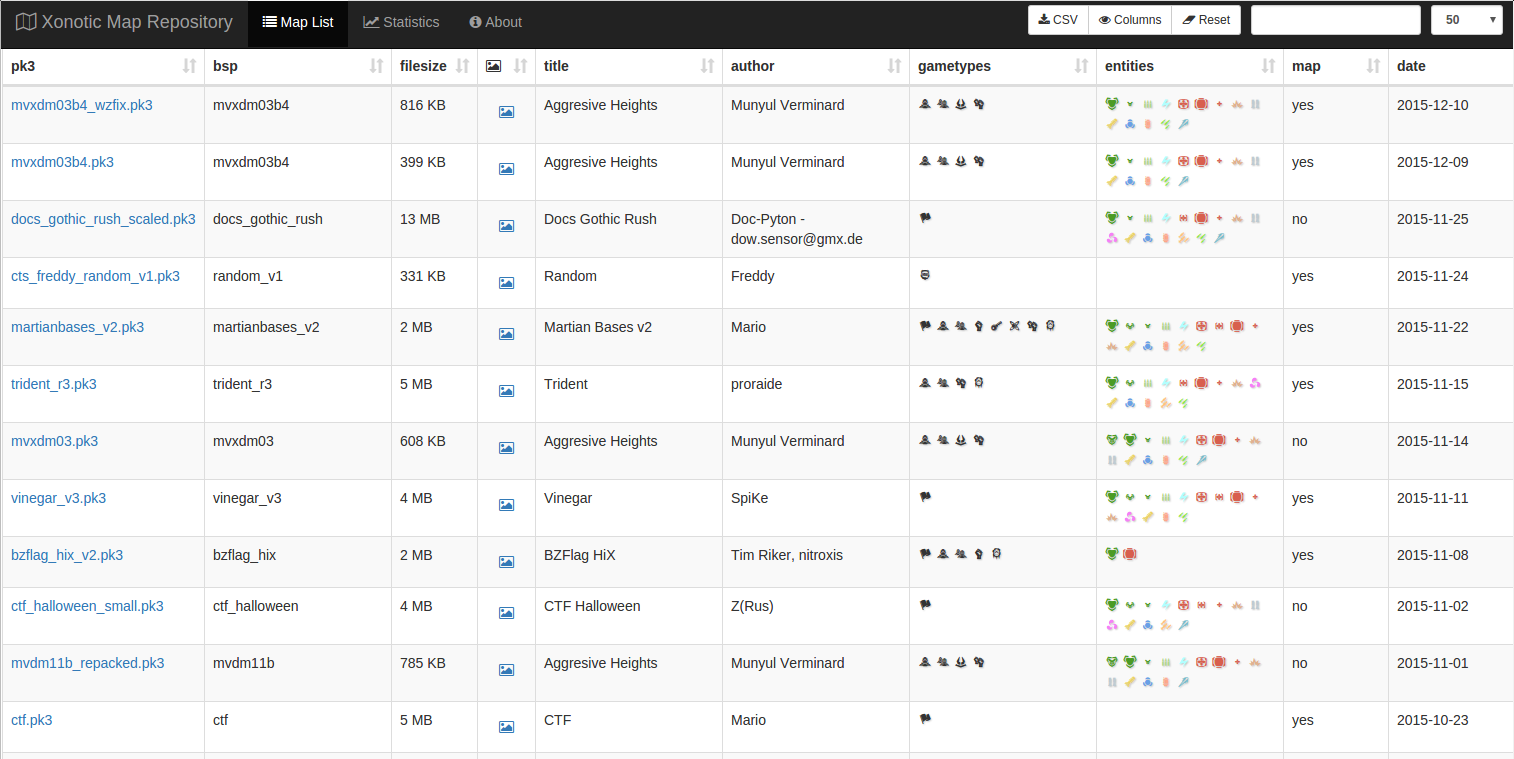Open martianbases_v2.pk3 link

pyautogui.click(x=77, y=327)
